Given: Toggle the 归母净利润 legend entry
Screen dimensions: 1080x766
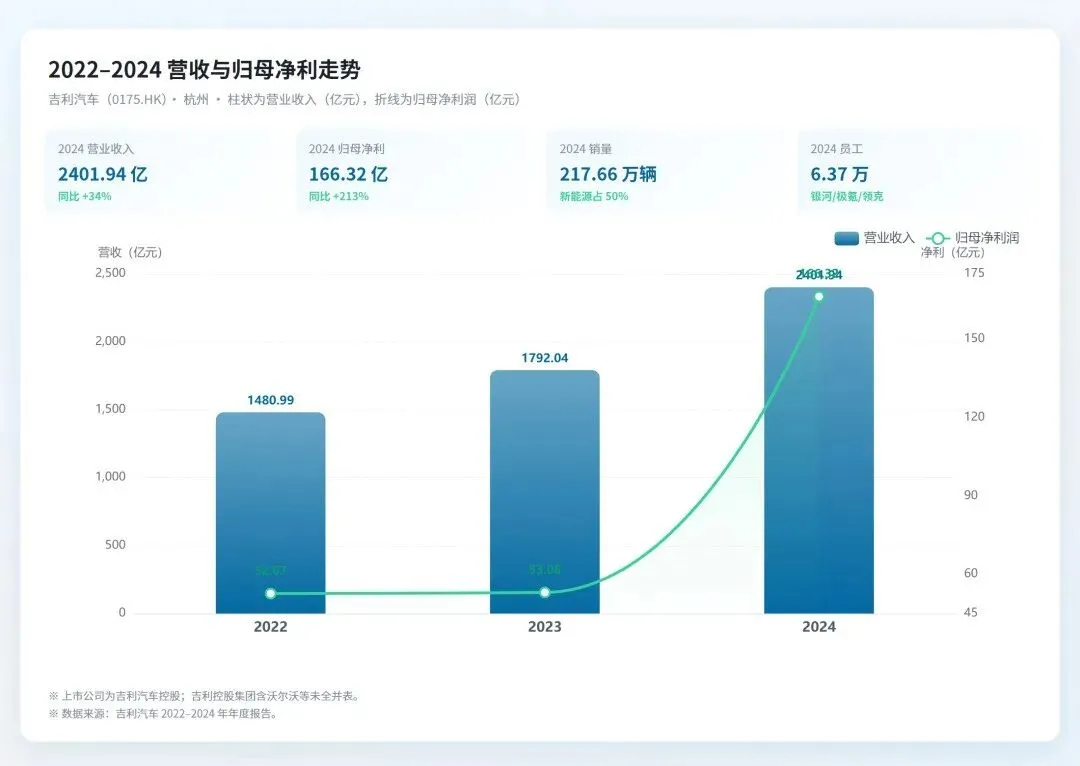Looking at the screenshot, I should (x=972, y=238).
